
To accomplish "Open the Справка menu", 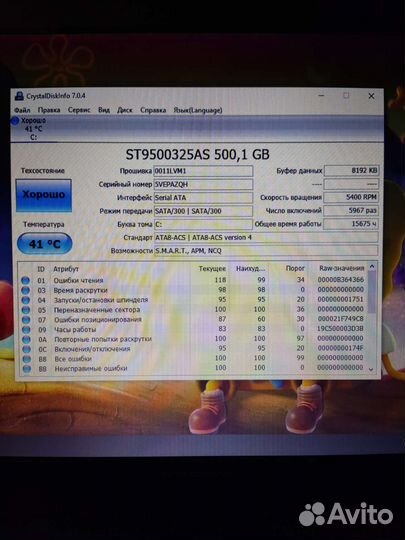I will click(x=153, y=110).
